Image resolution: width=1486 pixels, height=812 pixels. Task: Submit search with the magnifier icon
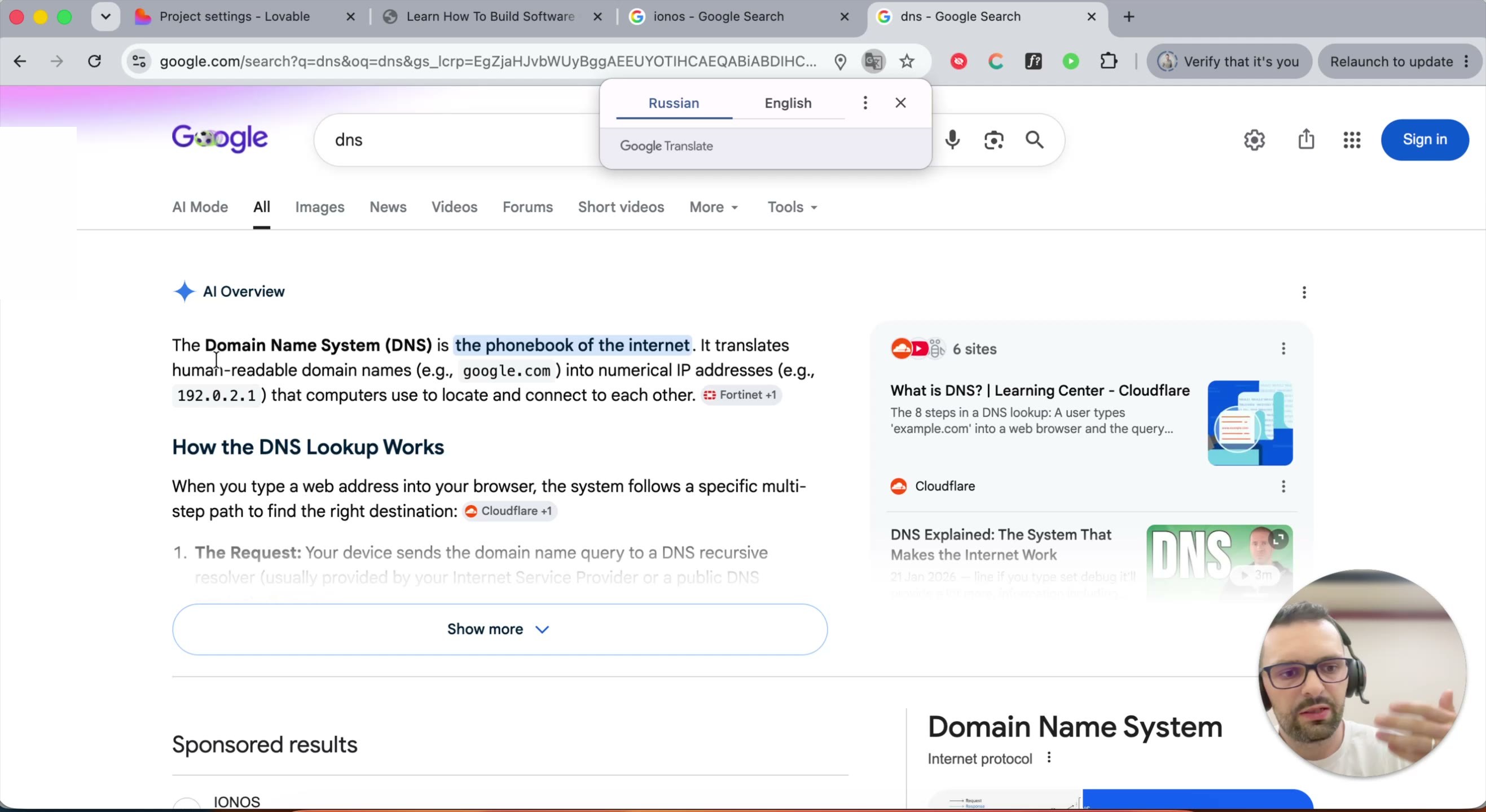tap(1034, 140)
